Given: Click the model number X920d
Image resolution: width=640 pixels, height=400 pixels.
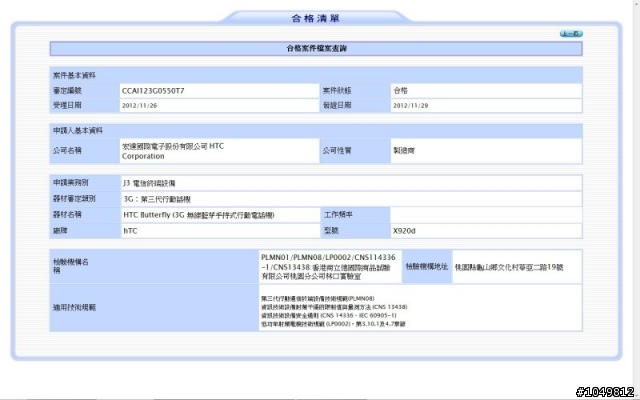Looking at the screenshot, I should point(404,231).
